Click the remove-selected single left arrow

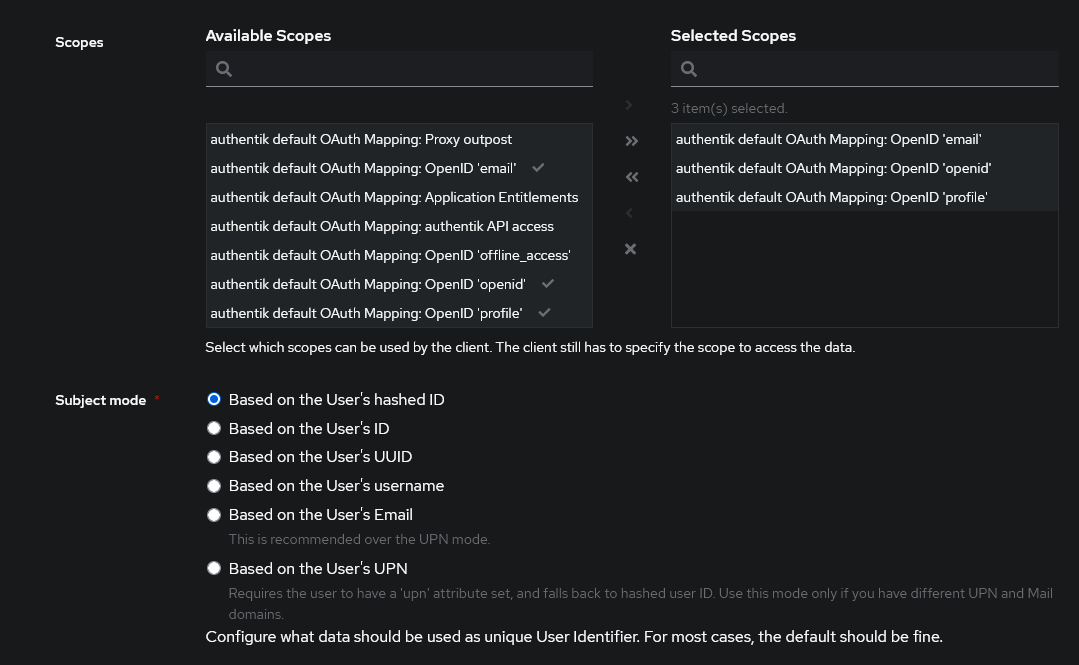point(629,213)
